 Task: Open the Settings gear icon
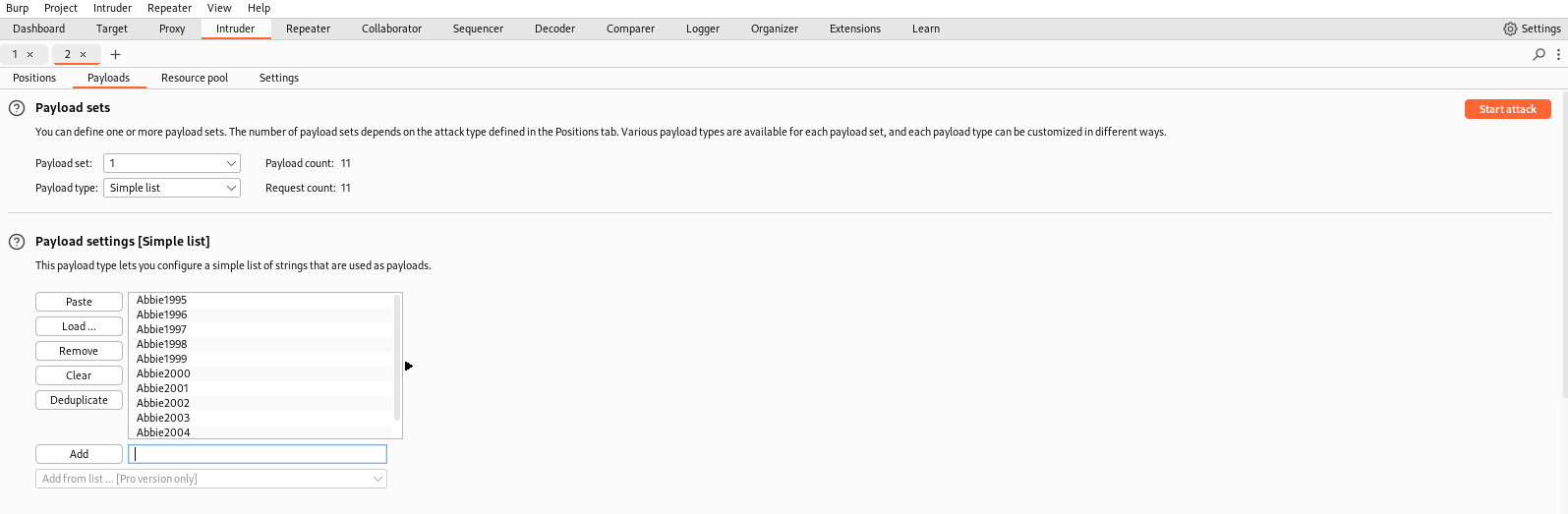[x=1510, y=29]
